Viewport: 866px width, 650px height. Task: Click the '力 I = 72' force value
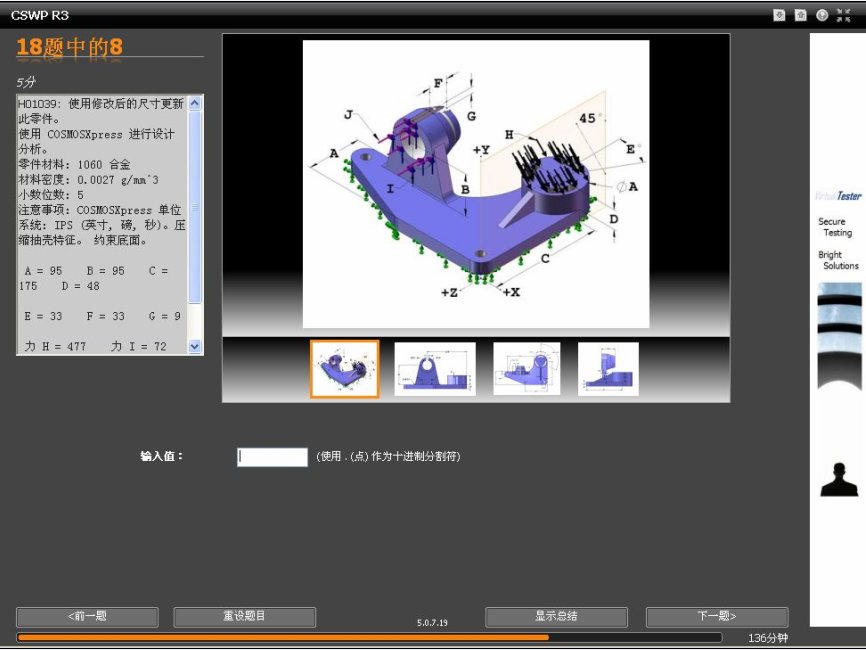[139, 346]
